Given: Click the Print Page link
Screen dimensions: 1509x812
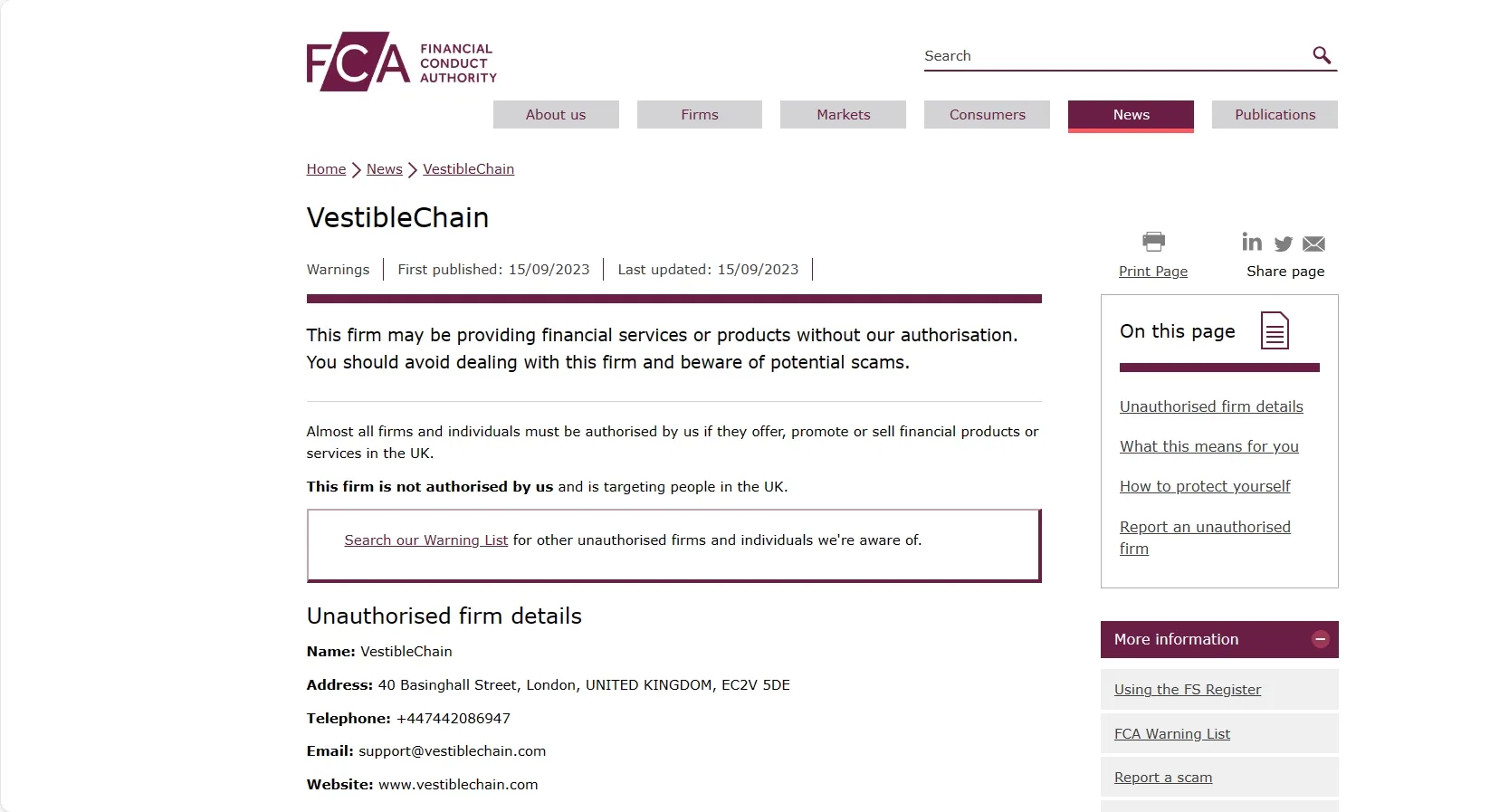Looking at the screenshot, I should [1152, 272].
